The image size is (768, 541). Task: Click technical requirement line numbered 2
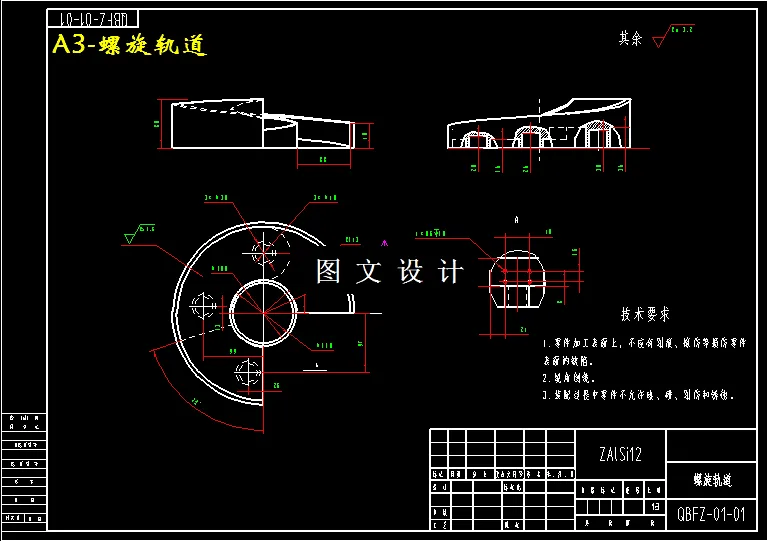[568, 378]
